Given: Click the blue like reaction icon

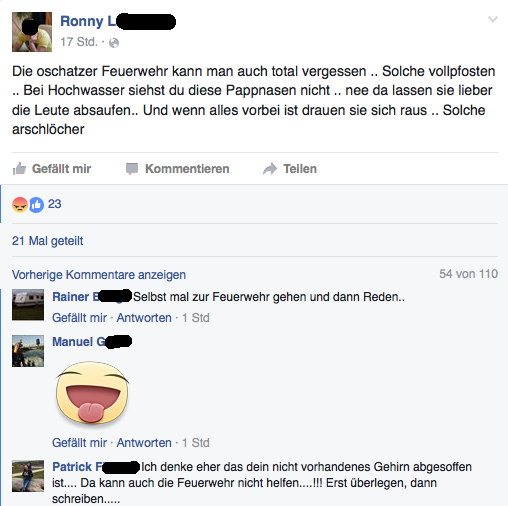Looking at the screenshot, I should 36,205.
